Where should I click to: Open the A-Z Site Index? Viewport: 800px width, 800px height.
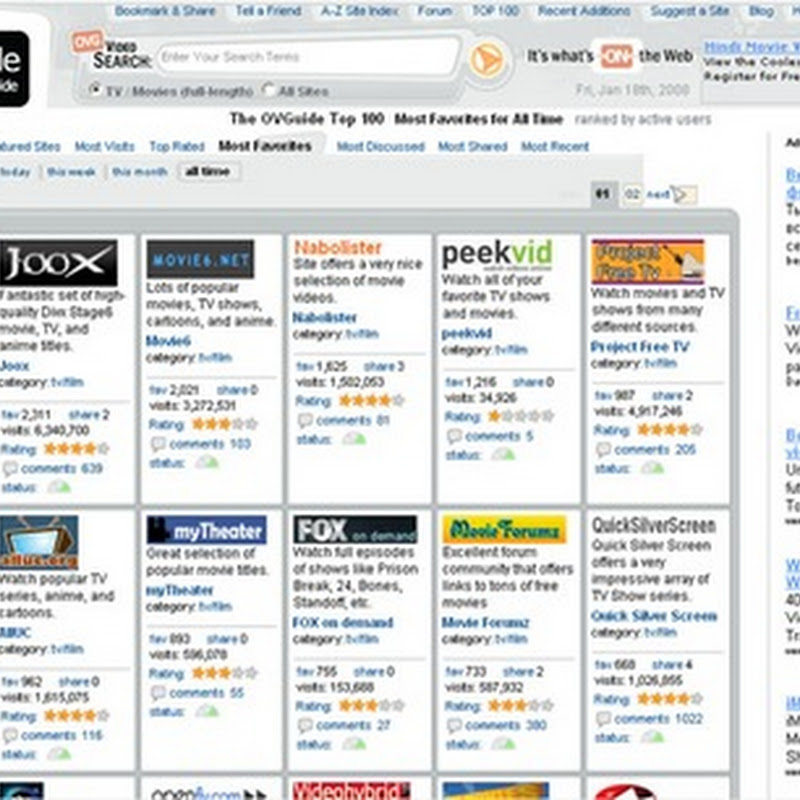tap(359, 11)
